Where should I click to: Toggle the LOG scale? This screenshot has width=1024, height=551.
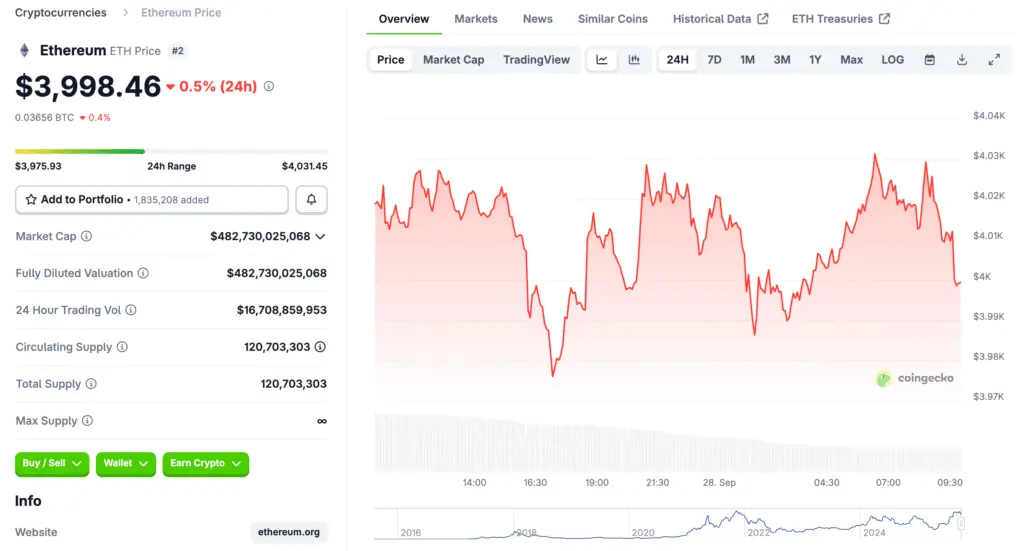[x=892, y=60]
